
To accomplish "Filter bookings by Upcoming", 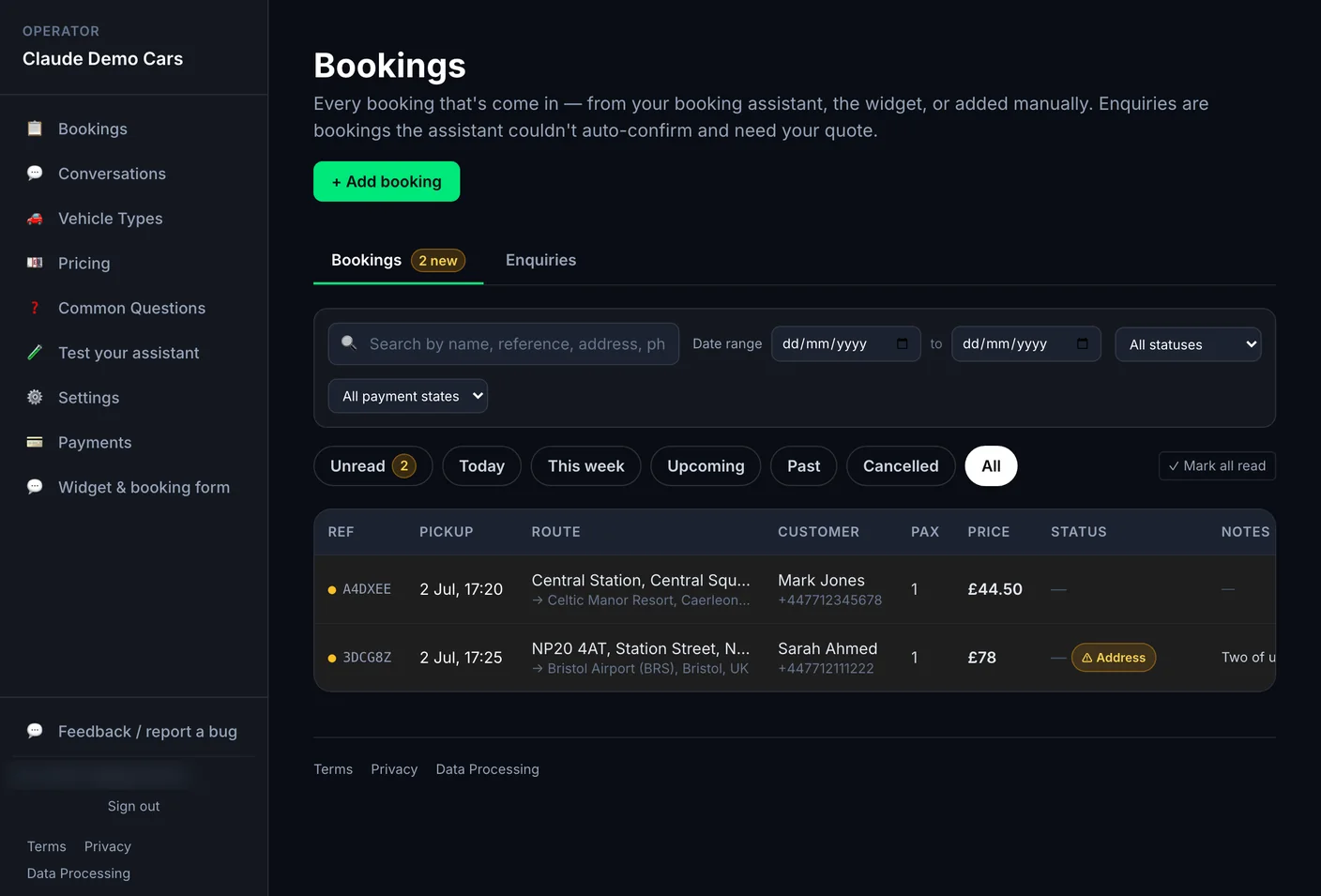I will click(706, 466).
